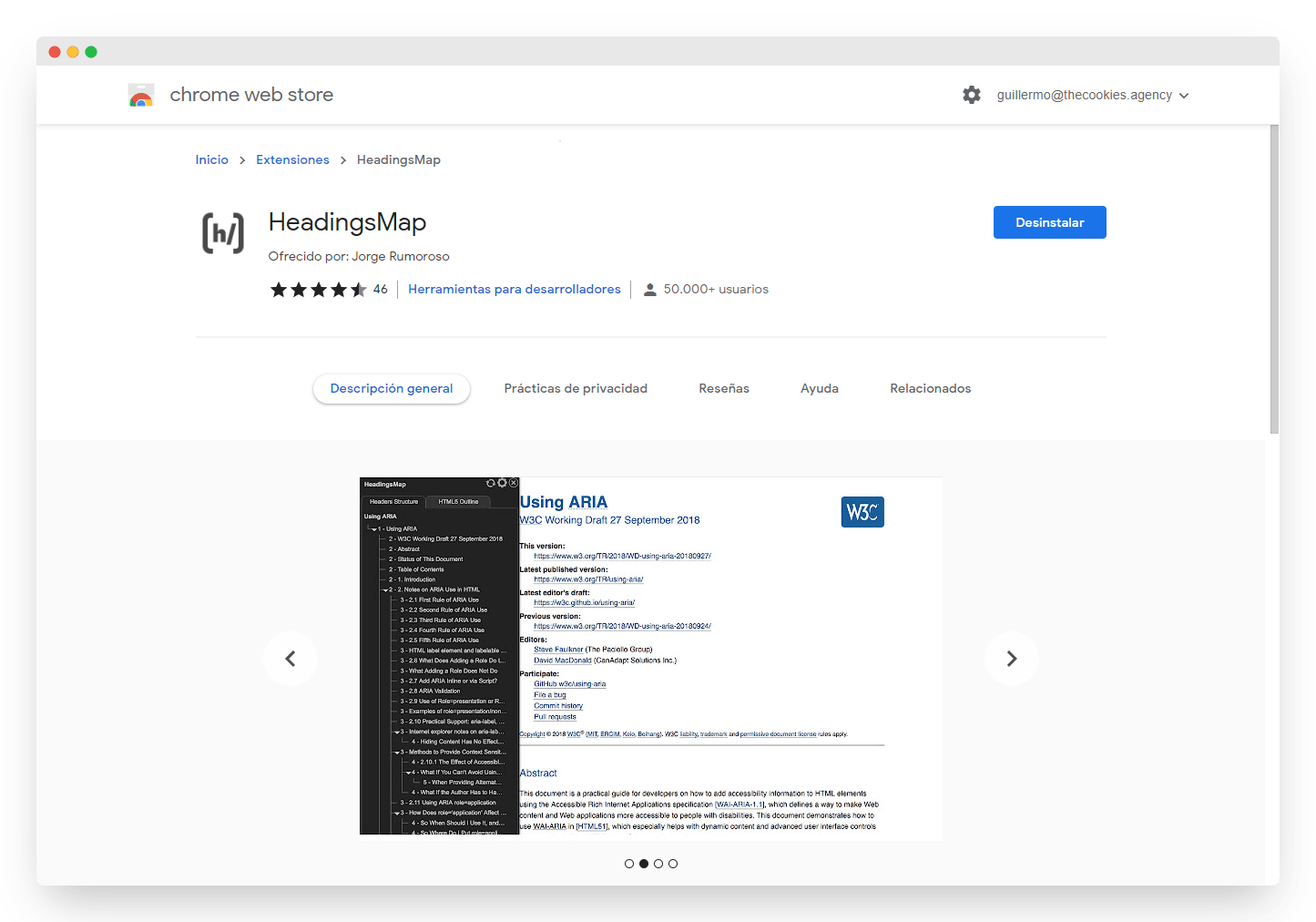Select the first carousel dot
This screenshot has height=922, width=1316.
[629, 864]
